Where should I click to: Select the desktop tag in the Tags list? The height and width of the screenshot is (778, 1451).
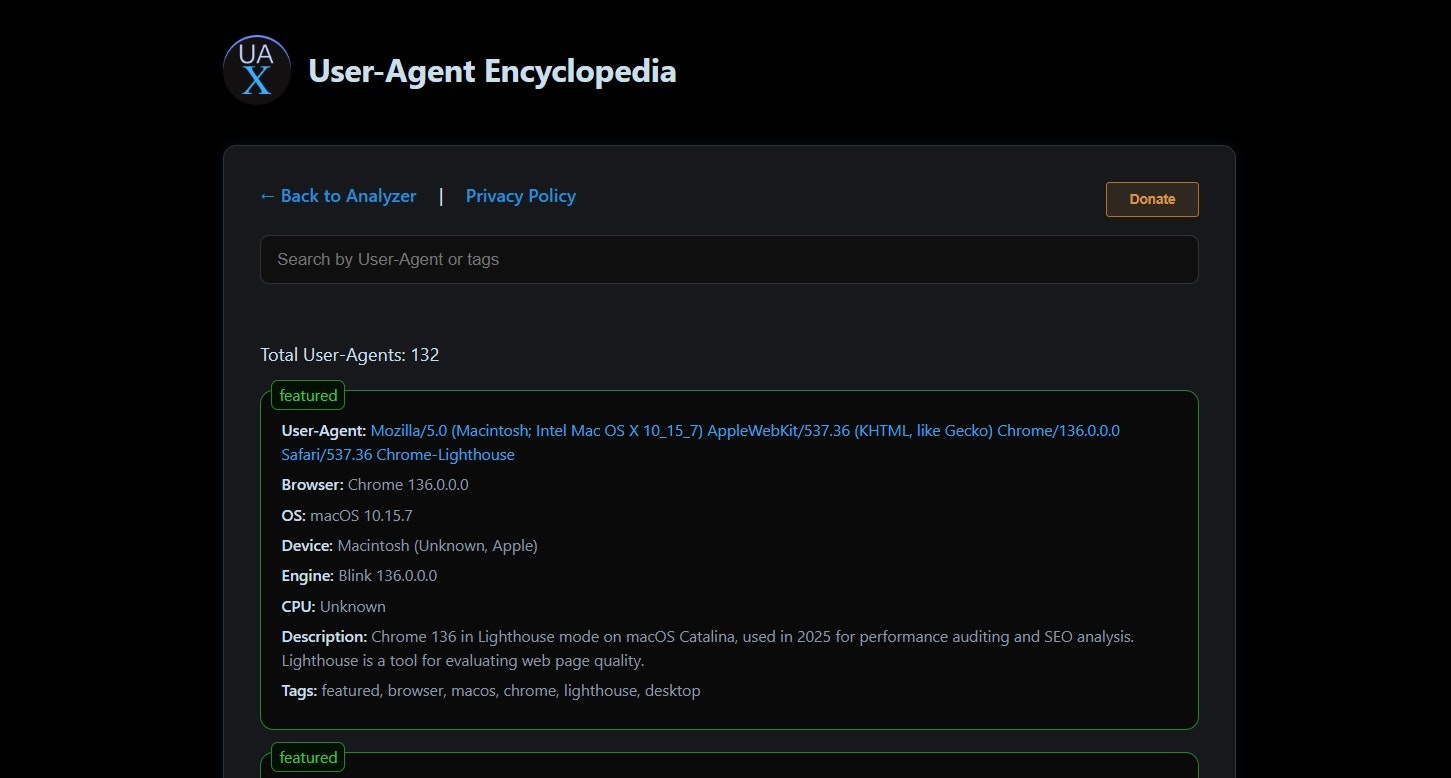(x=674, y=690)
